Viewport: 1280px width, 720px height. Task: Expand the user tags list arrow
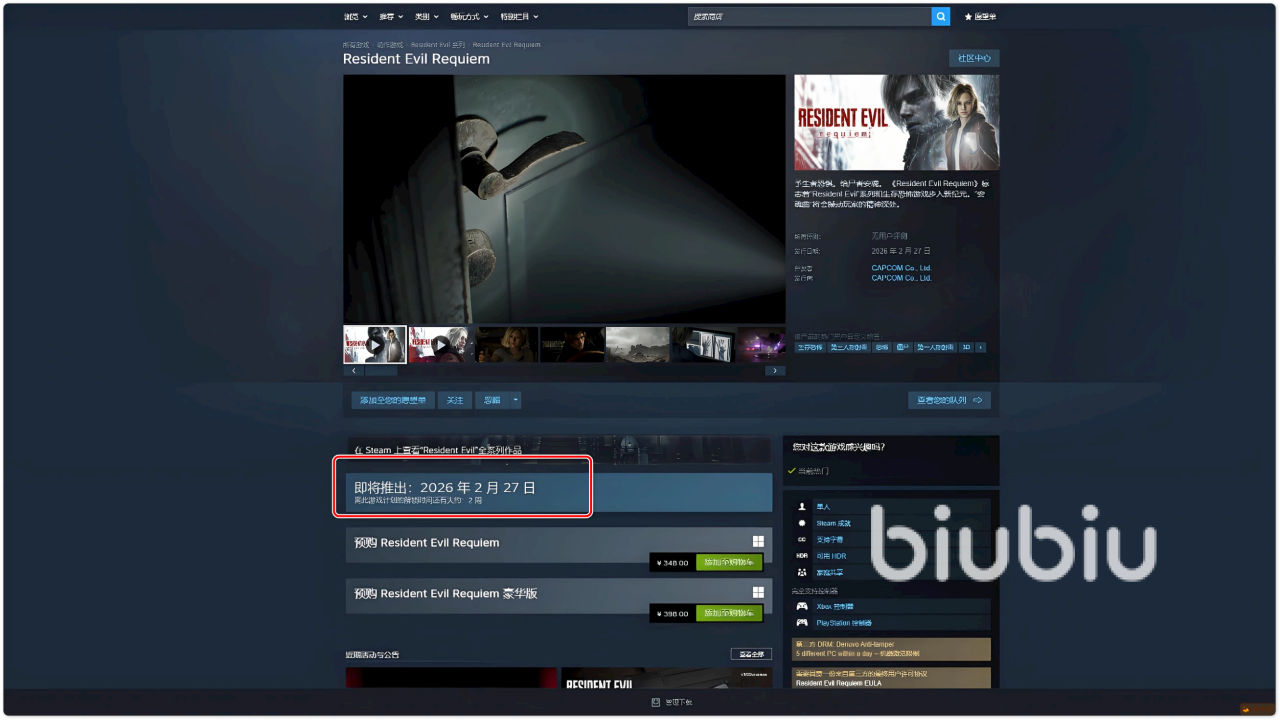tap(981, 347)
